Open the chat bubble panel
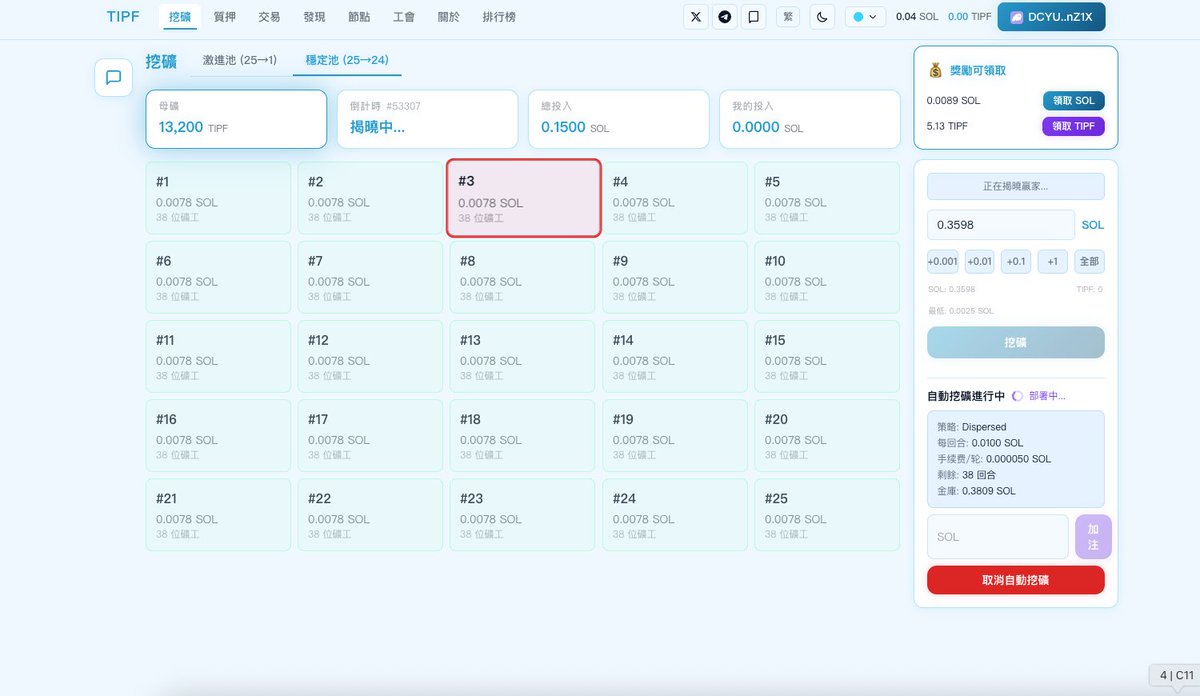The height and width of the screenshot is (696, 1200). click(113, 77)
